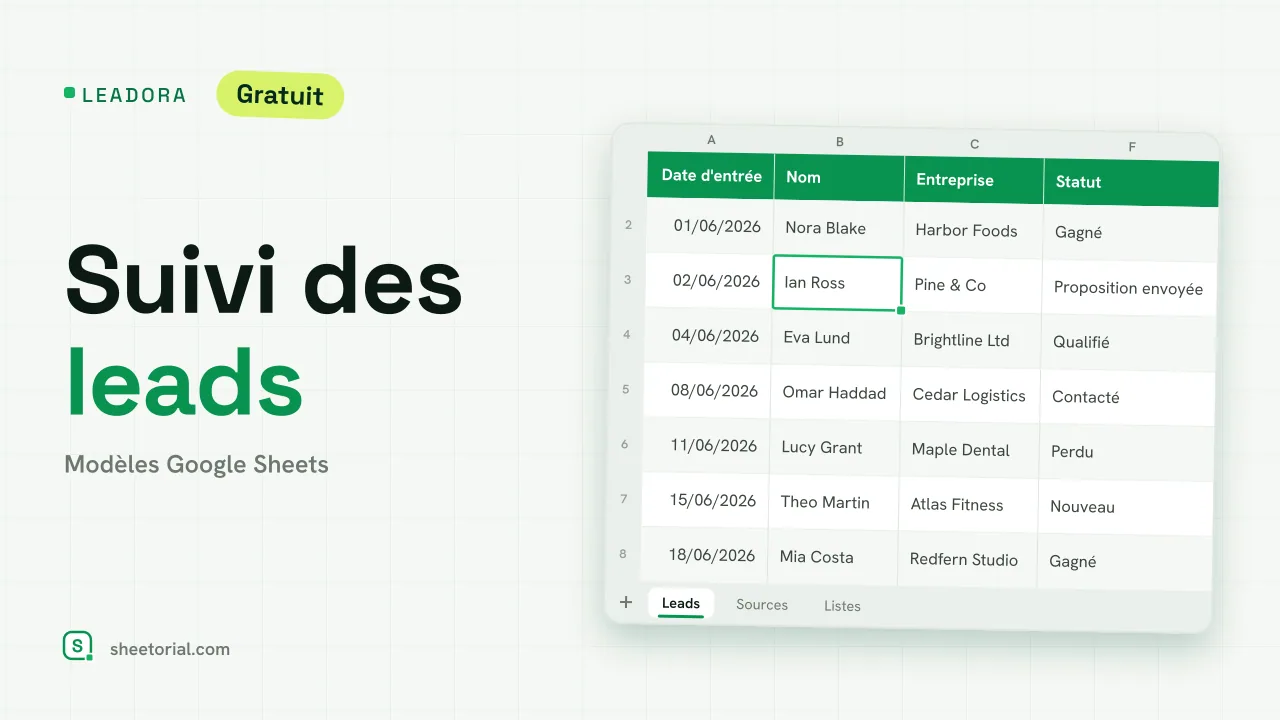Screen dimensions: 1280x720
Task: Select the Atlas Fitness cell
Action: (x=968, y=506)
